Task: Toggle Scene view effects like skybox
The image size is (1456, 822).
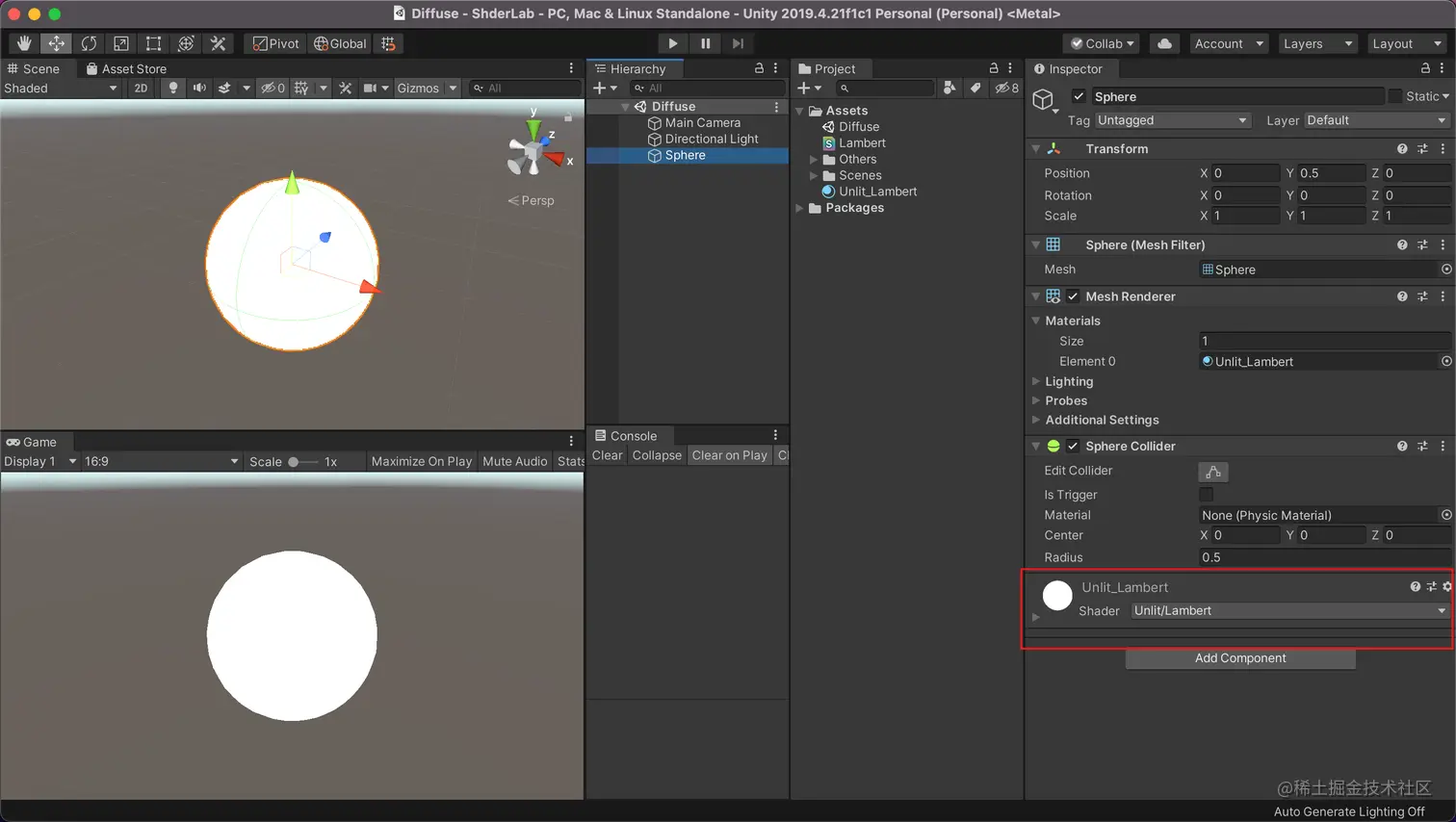Action: tap(224, 88)
